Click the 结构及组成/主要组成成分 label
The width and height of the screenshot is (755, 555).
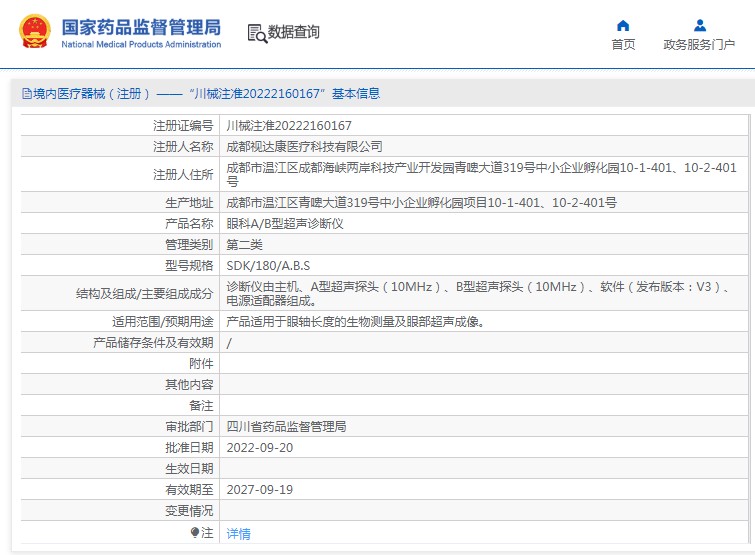(144, 294)
